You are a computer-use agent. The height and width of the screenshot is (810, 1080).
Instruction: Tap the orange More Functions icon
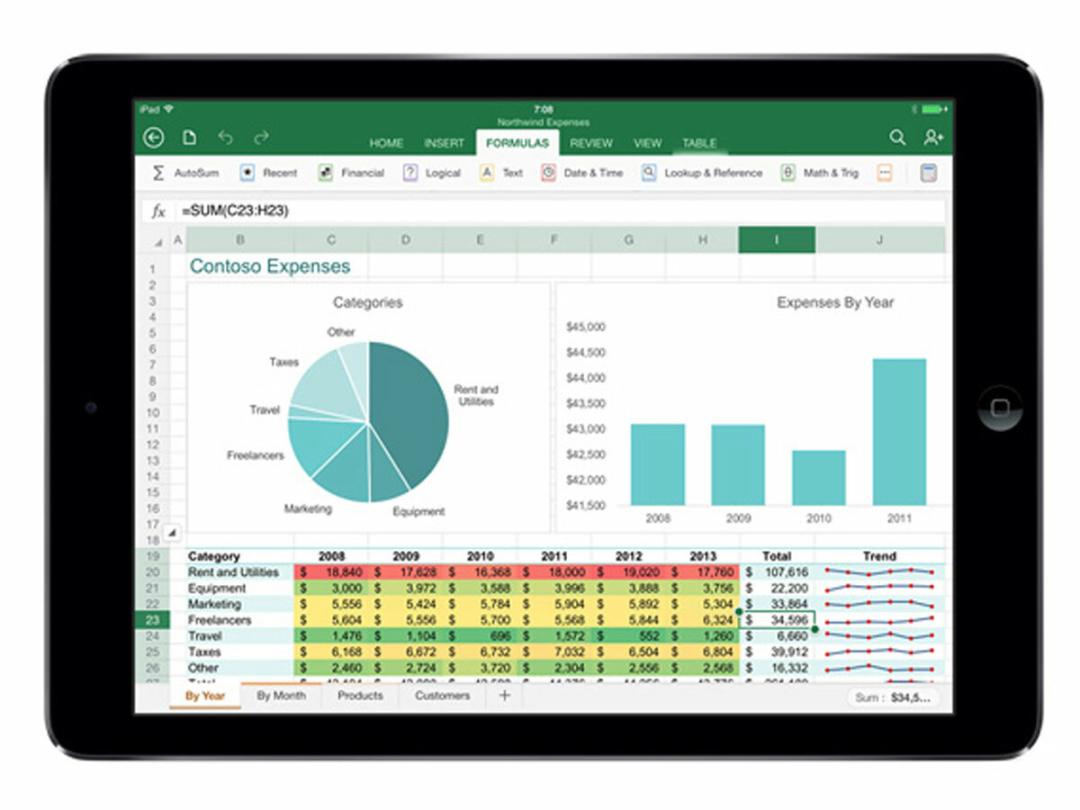(x=884, y=173)
